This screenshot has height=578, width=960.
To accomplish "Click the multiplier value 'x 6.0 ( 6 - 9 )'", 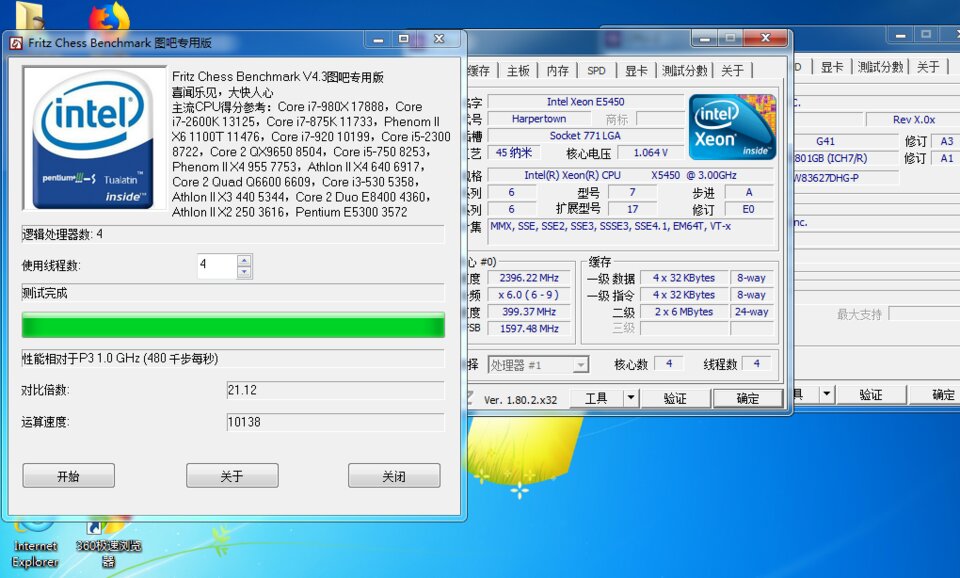I will pyautogui.click(x=529, y=295).
